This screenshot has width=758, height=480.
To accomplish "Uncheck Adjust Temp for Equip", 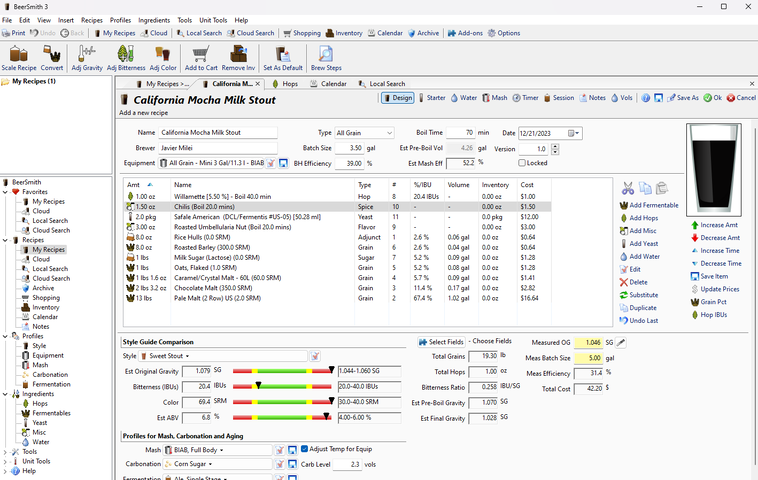I will click(304, 449).
